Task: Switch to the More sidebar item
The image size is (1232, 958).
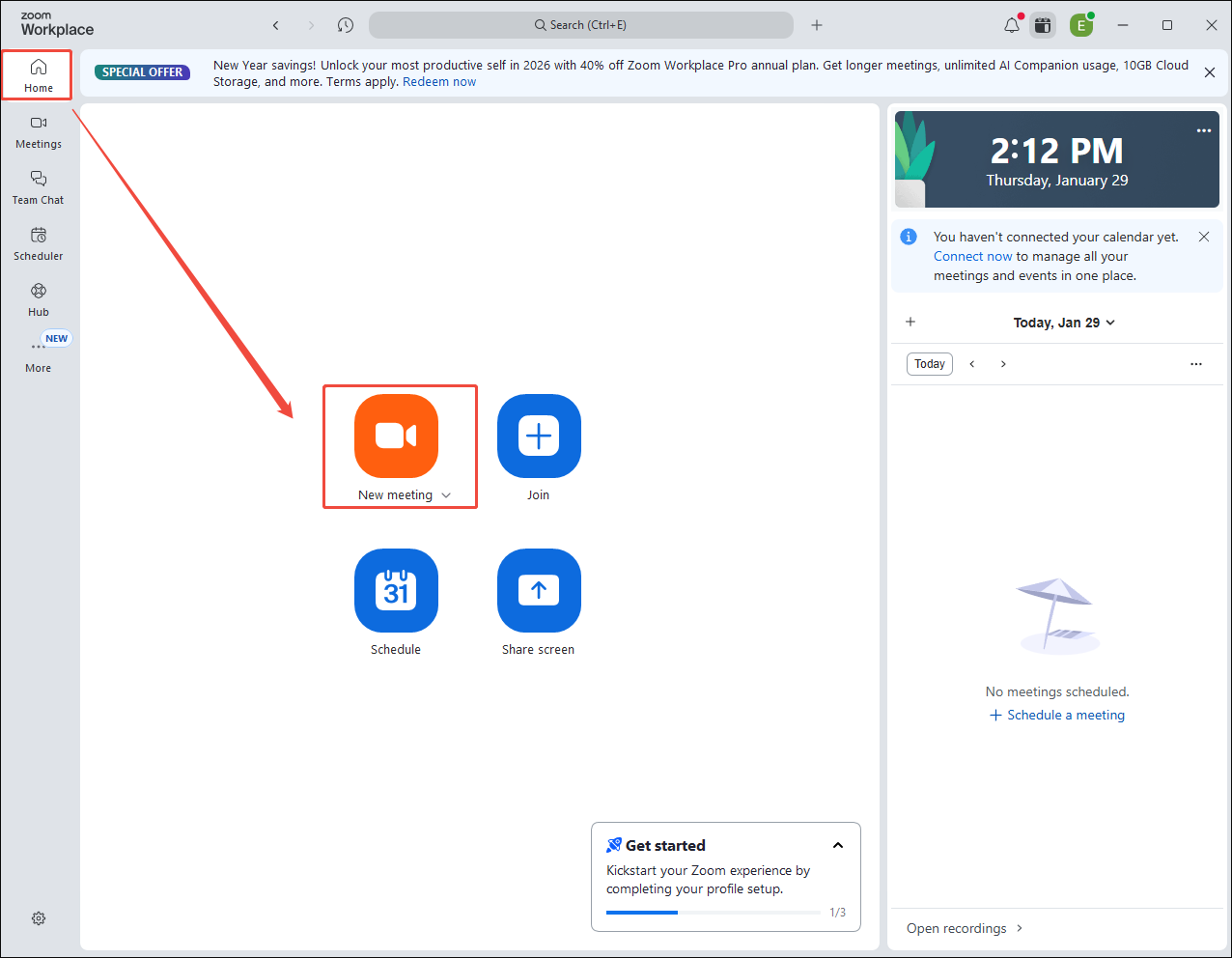Action: [x=38, y=355]
